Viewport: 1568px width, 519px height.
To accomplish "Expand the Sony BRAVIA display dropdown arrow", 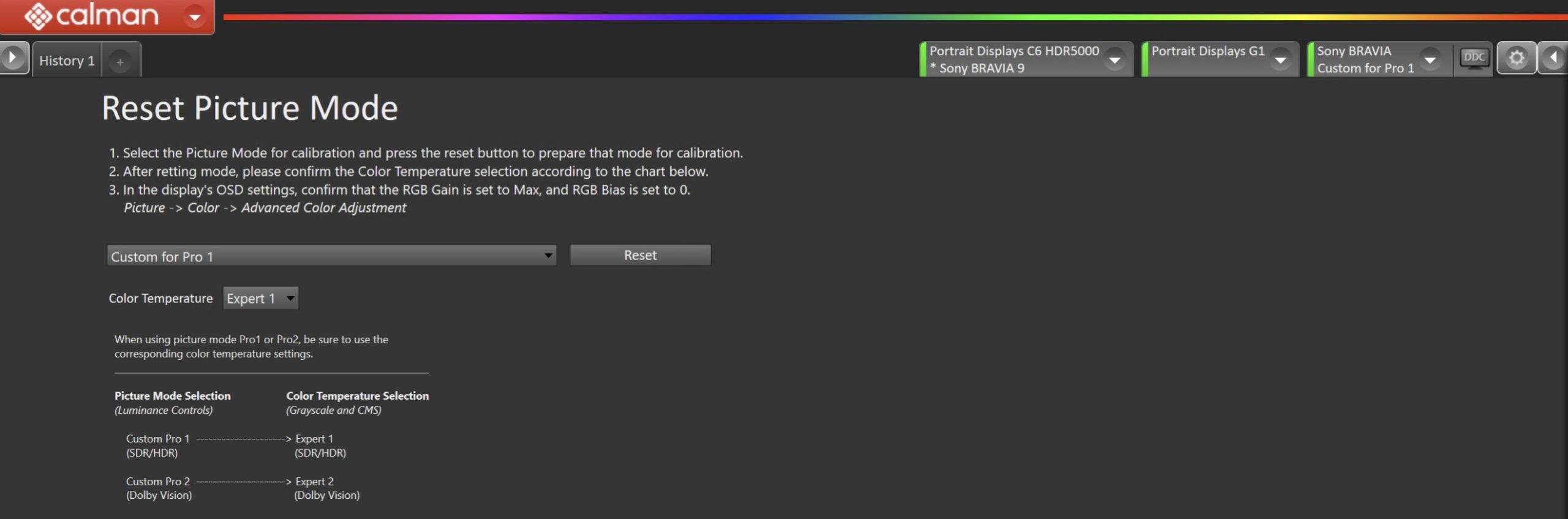I will pos(1430,60).
